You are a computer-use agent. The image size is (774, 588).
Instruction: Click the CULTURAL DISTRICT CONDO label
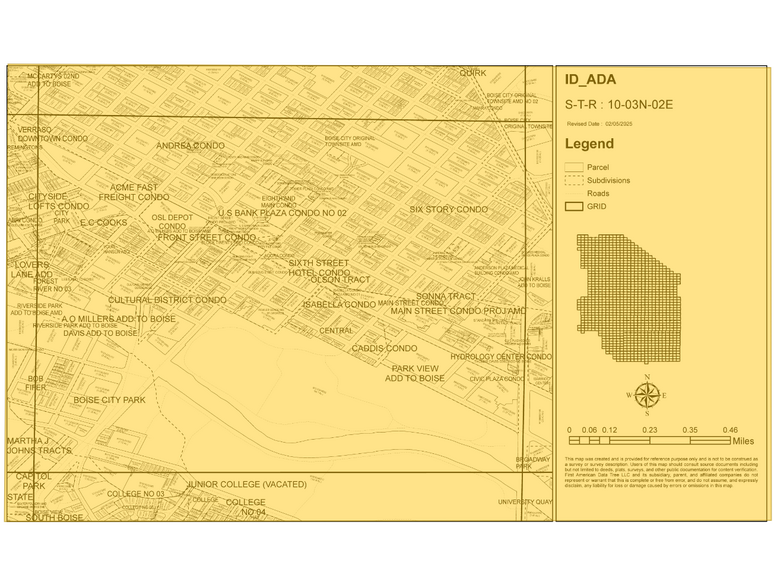click(x=167, y=300)
